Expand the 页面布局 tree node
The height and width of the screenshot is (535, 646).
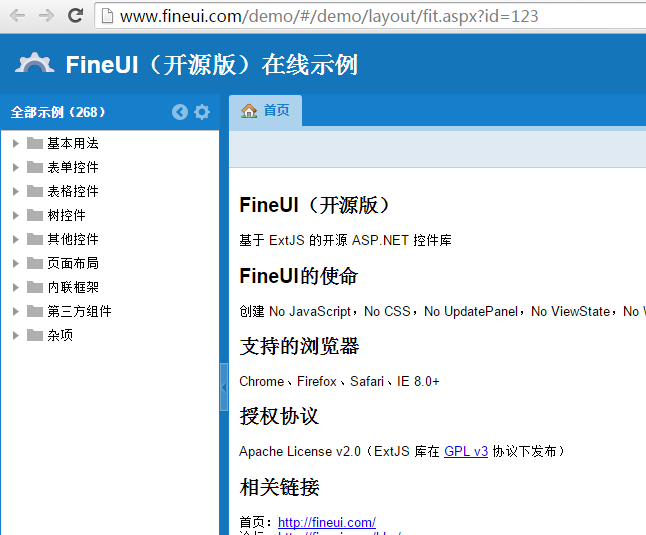16,263
